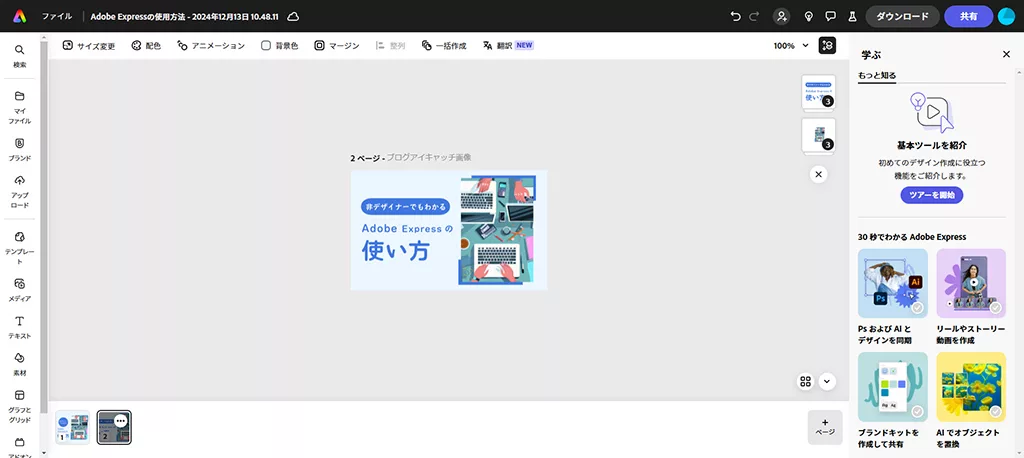
Task: Select the Adobe Express の text on canvas
Action: pos(407,228)
